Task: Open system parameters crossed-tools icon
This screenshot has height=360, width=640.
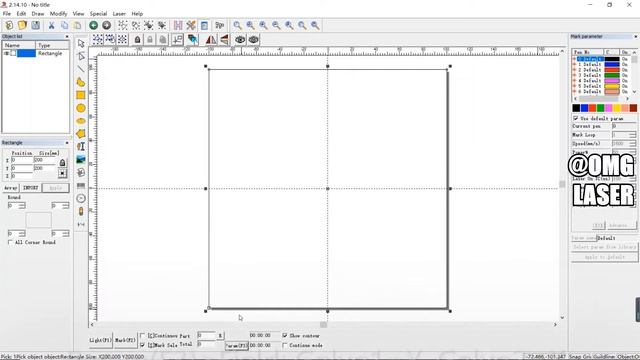Action: 191,25
